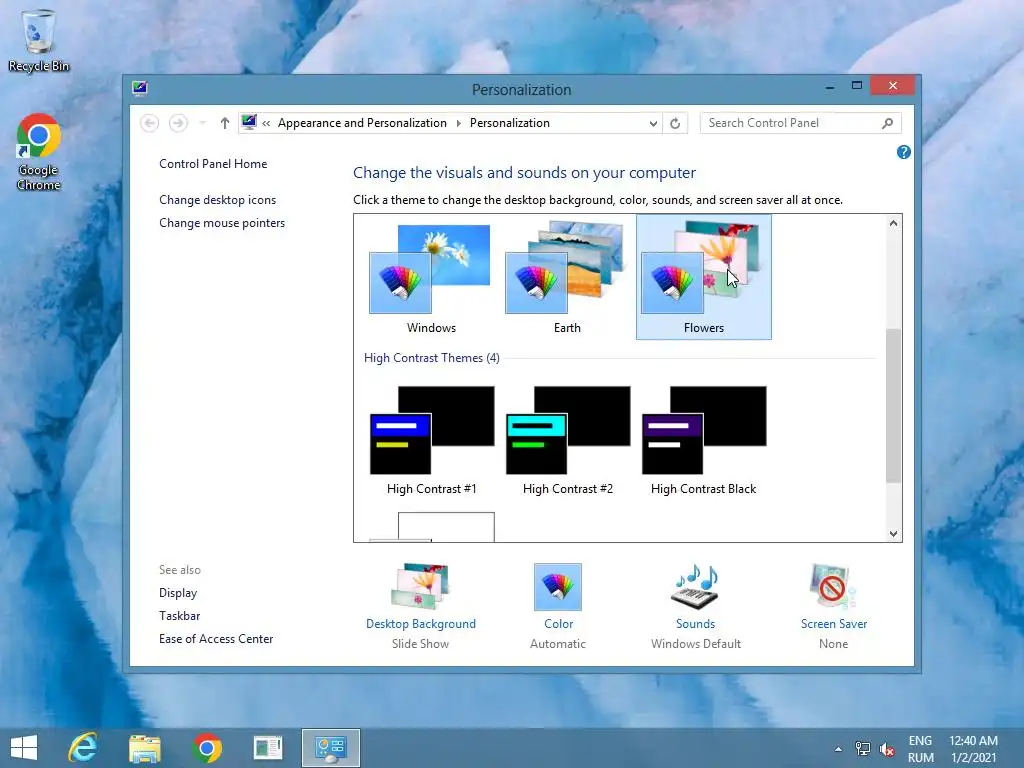Open the Google Chrome desktop shortcut

(x=39, y=152)
